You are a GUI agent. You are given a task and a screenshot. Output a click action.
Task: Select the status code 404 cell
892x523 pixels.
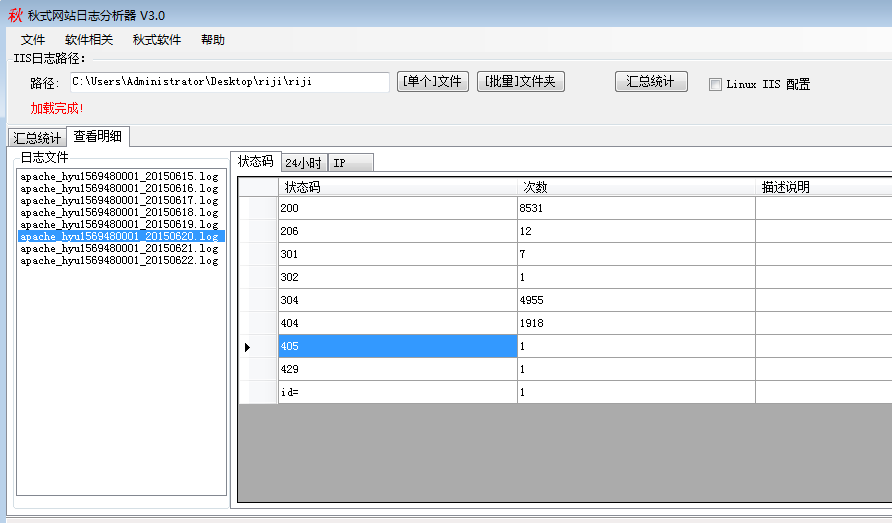click(397, 323)
